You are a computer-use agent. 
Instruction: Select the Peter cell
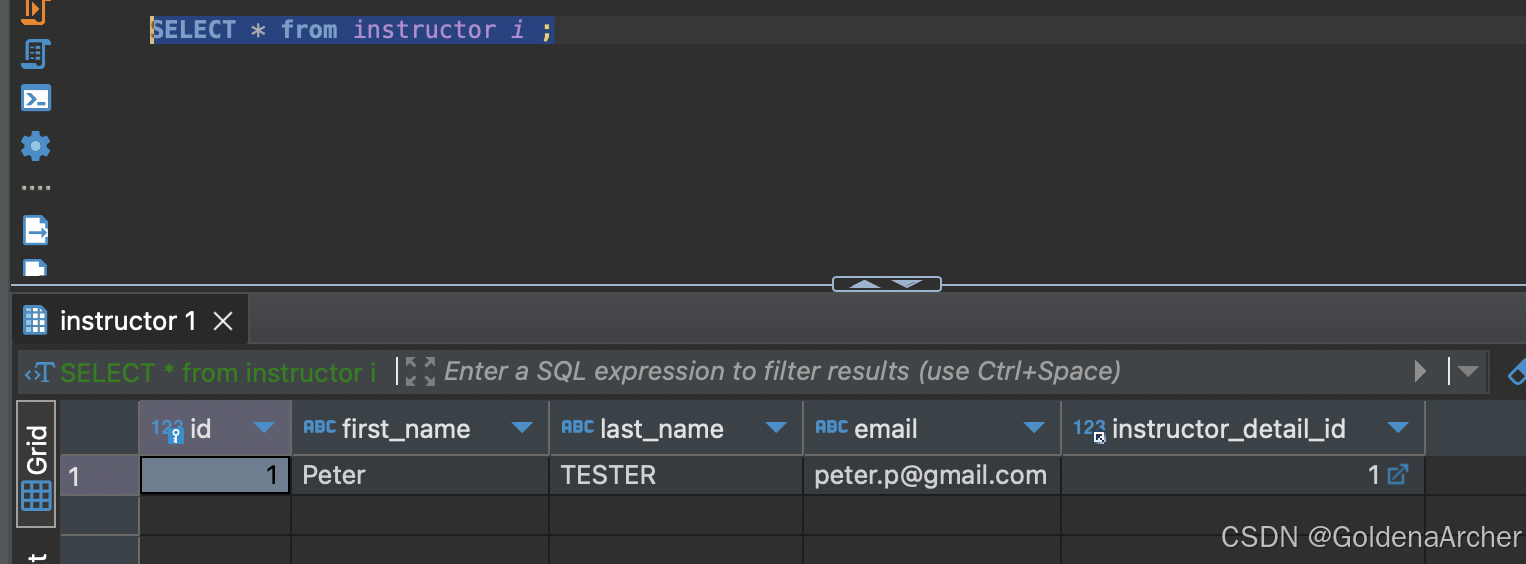(420, 475)
